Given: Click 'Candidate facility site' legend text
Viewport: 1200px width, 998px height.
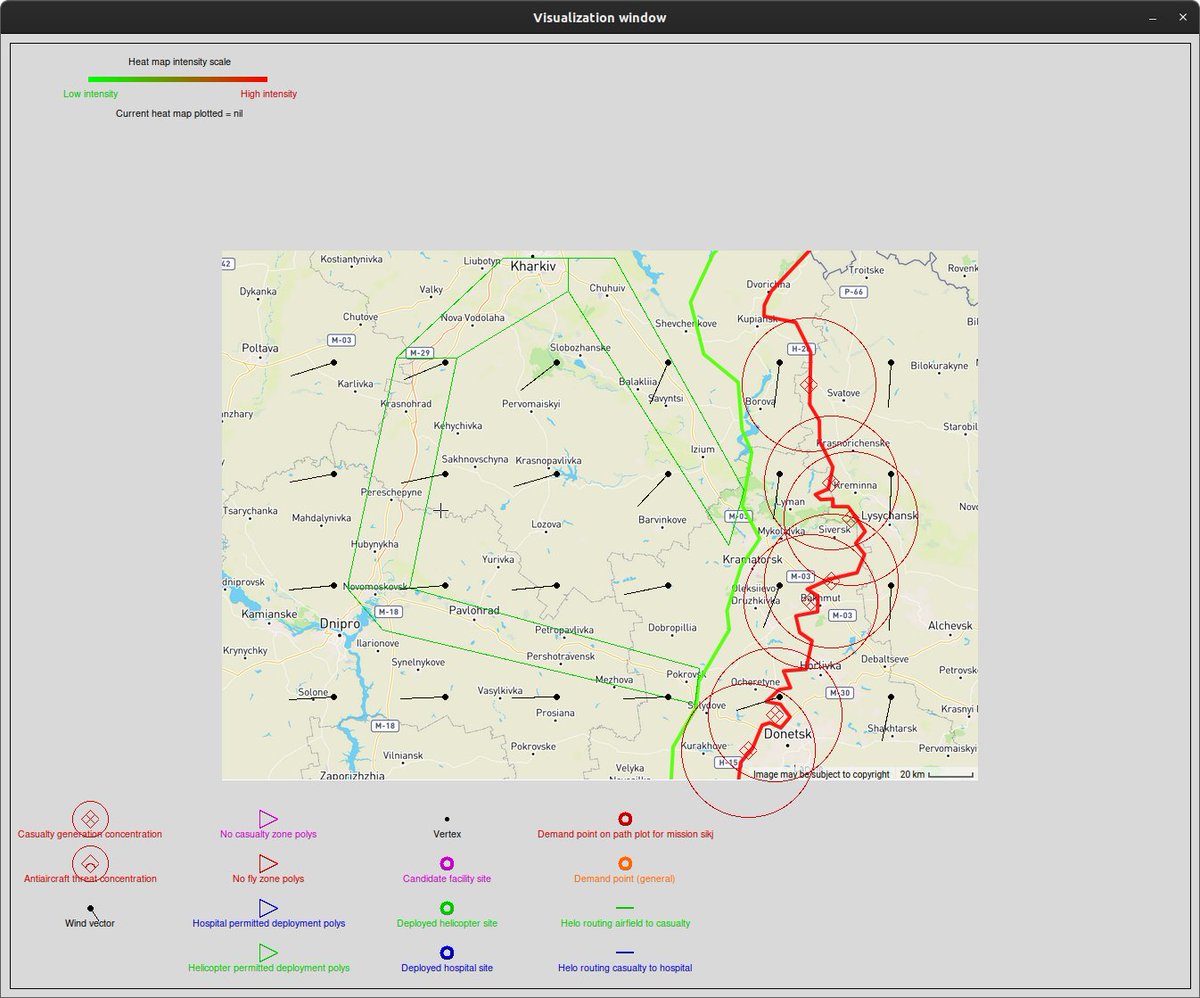Looking at the screenshot, I should [x=447, y=879].
